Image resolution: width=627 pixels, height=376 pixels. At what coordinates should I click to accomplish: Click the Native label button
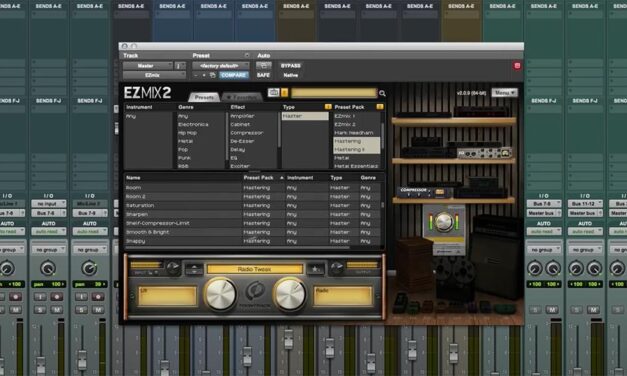(291, 75)
